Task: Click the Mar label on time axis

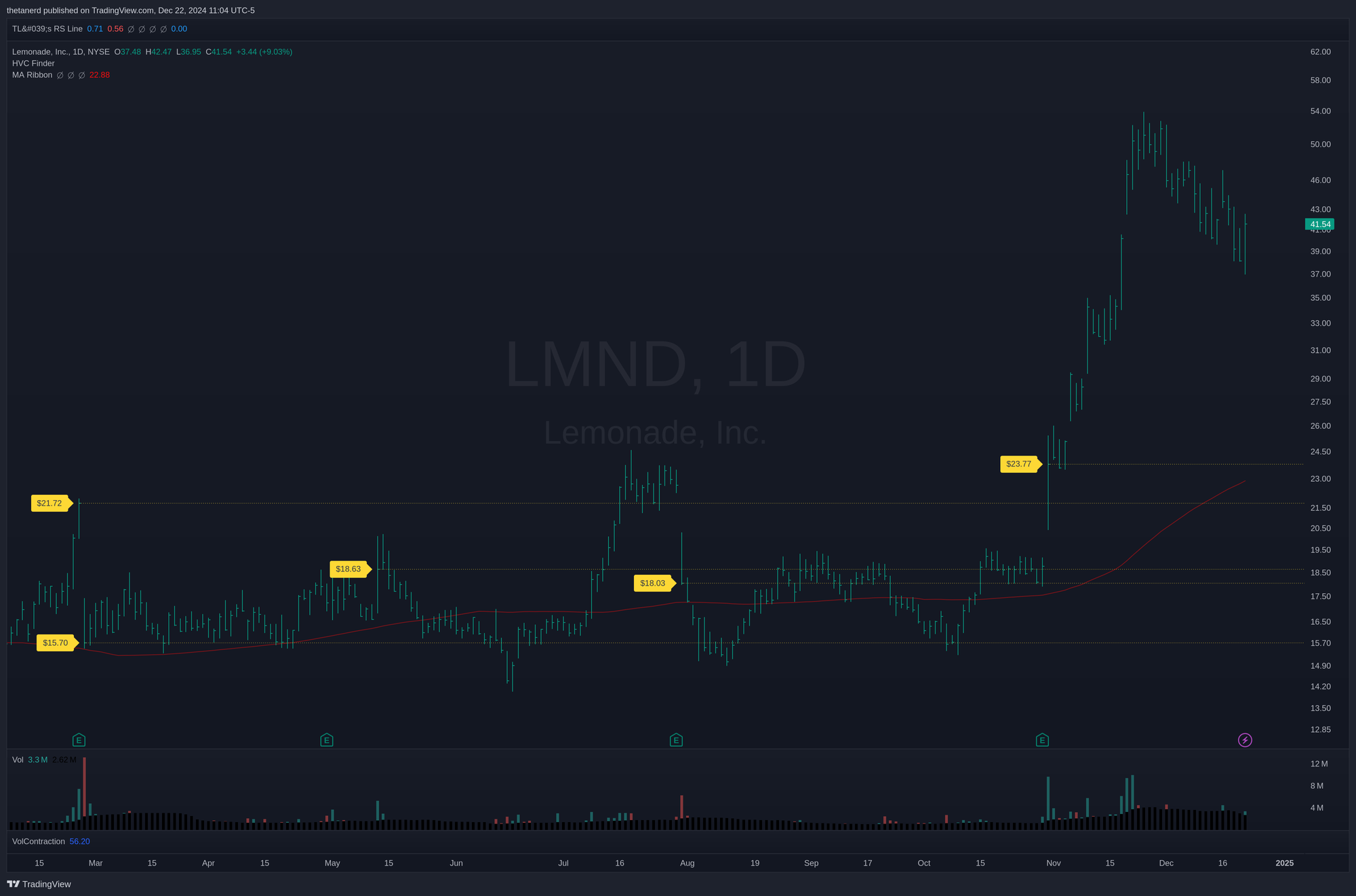Action: coord(96,863)
